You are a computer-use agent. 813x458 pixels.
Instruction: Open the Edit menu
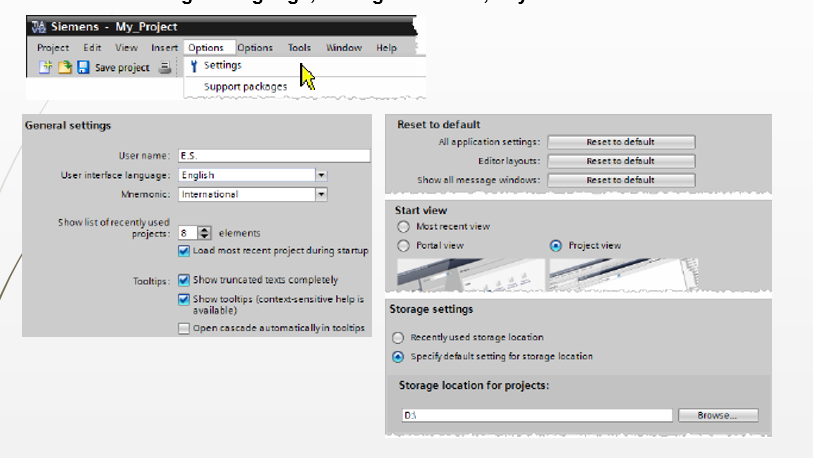click(92, 48)
